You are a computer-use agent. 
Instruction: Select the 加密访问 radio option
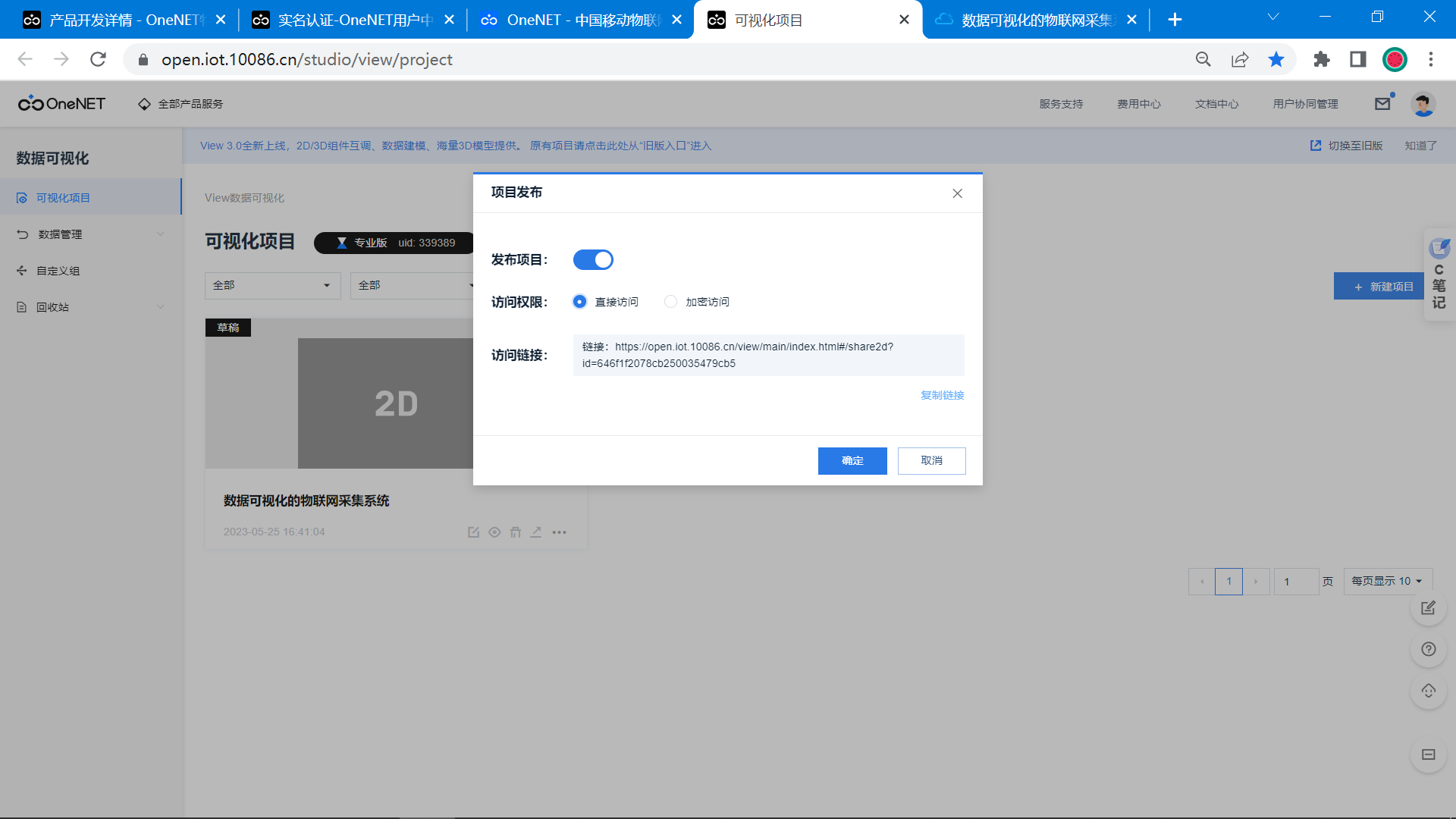point(670,302)
